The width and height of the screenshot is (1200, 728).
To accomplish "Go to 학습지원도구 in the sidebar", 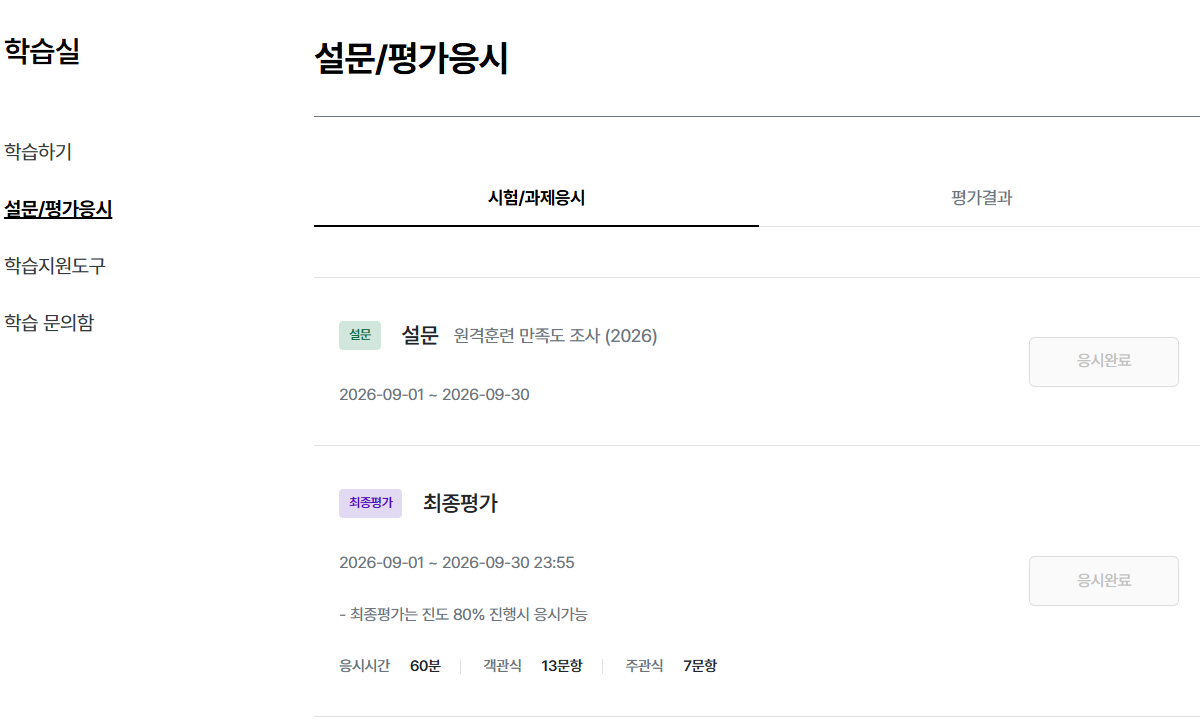I will pyautogui.click(x=55, y=266).
